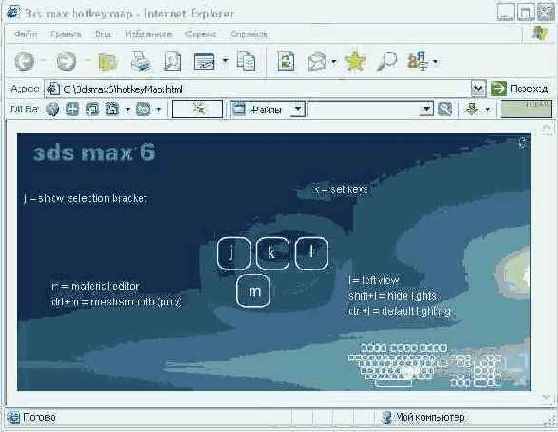Click the IE page icon in status bar
Image resolution: width=558 pixels, height=432 pixels.
pos(14,417)
